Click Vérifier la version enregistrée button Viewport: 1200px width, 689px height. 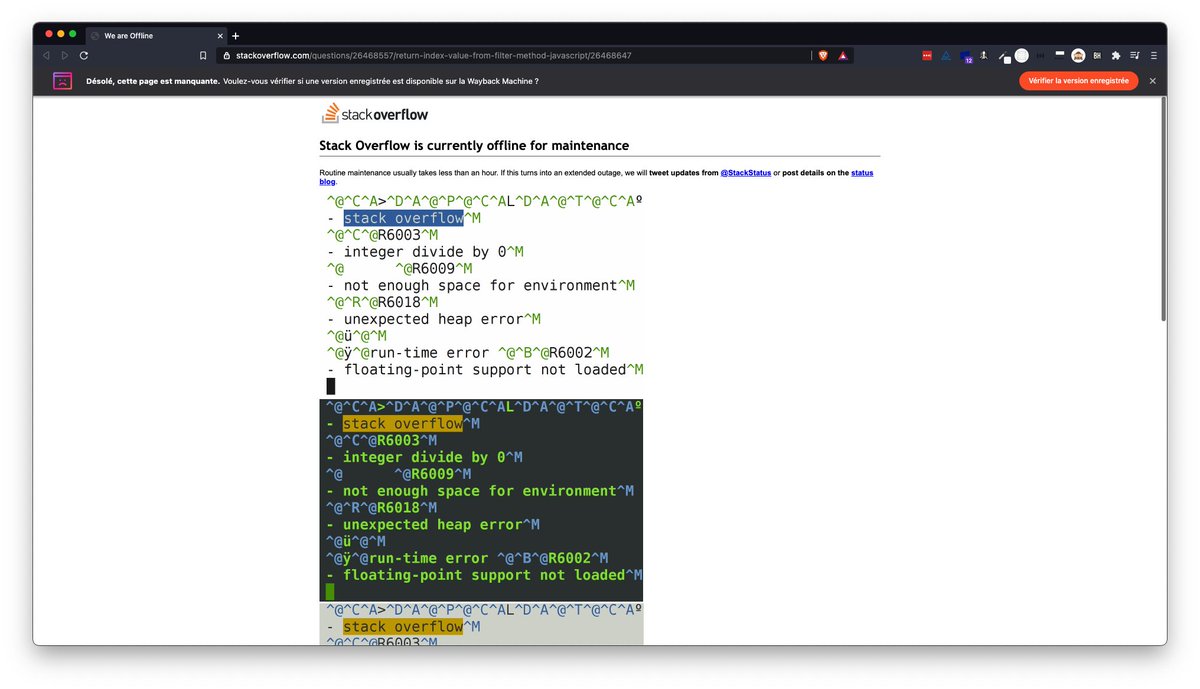coord(1078,81)
